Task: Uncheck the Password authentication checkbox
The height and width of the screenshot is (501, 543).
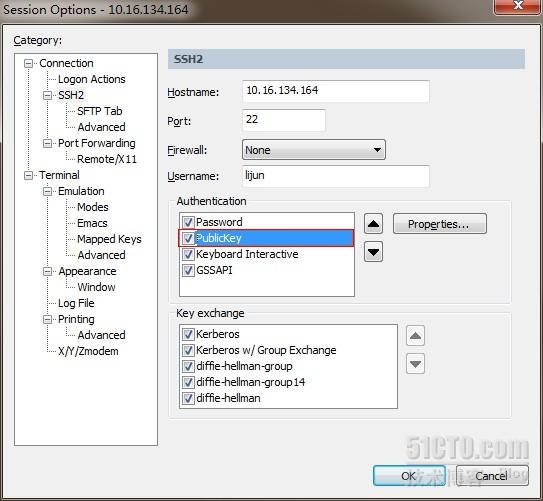Action: [x=188, y=222]
